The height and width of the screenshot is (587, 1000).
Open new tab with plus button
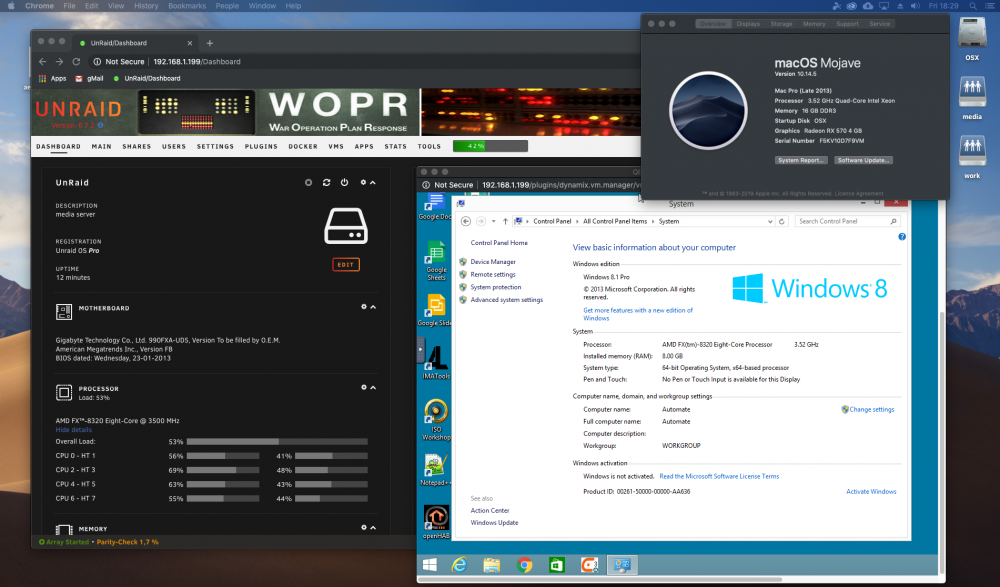click(x=210, y=43)
